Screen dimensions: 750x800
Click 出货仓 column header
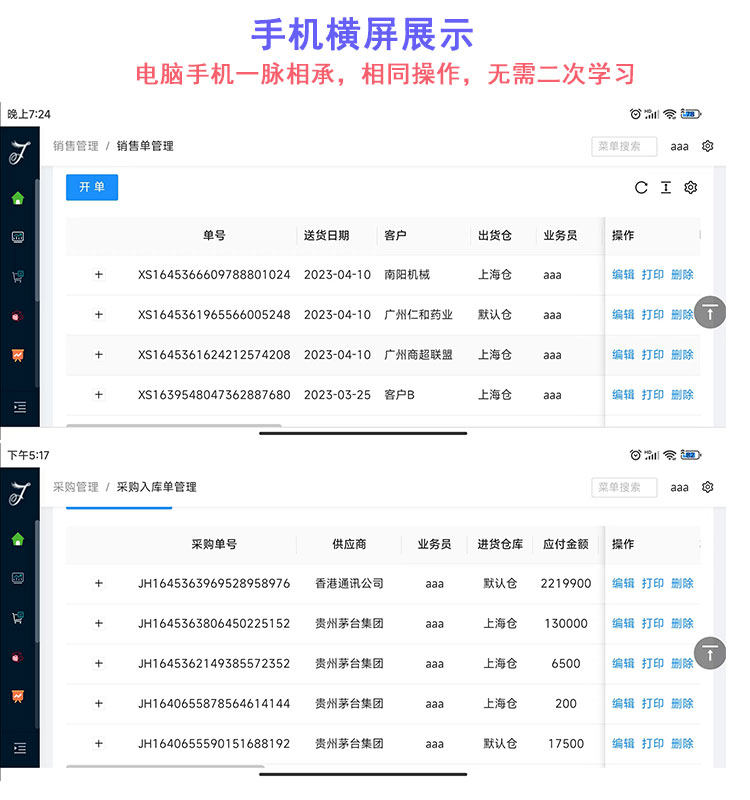pos(495,235)
